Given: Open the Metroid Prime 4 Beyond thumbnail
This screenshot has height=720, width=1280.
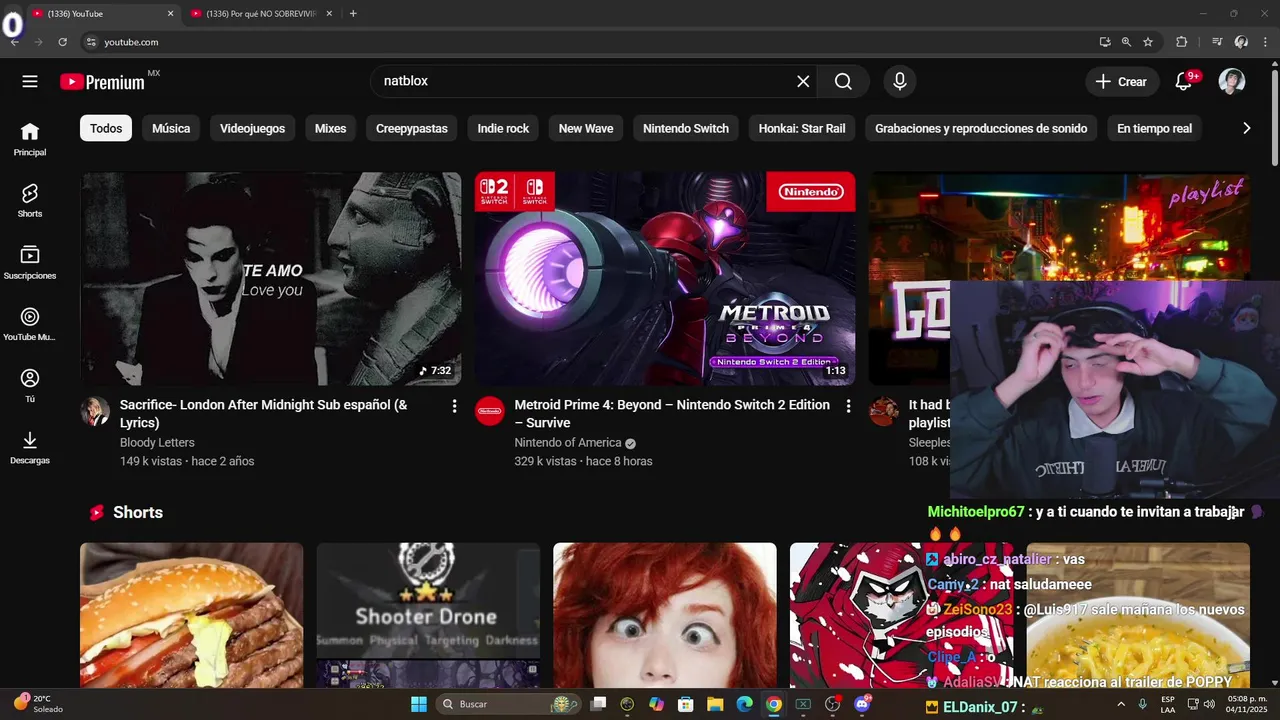Looking at the screenshot, I should click(665, 279).
